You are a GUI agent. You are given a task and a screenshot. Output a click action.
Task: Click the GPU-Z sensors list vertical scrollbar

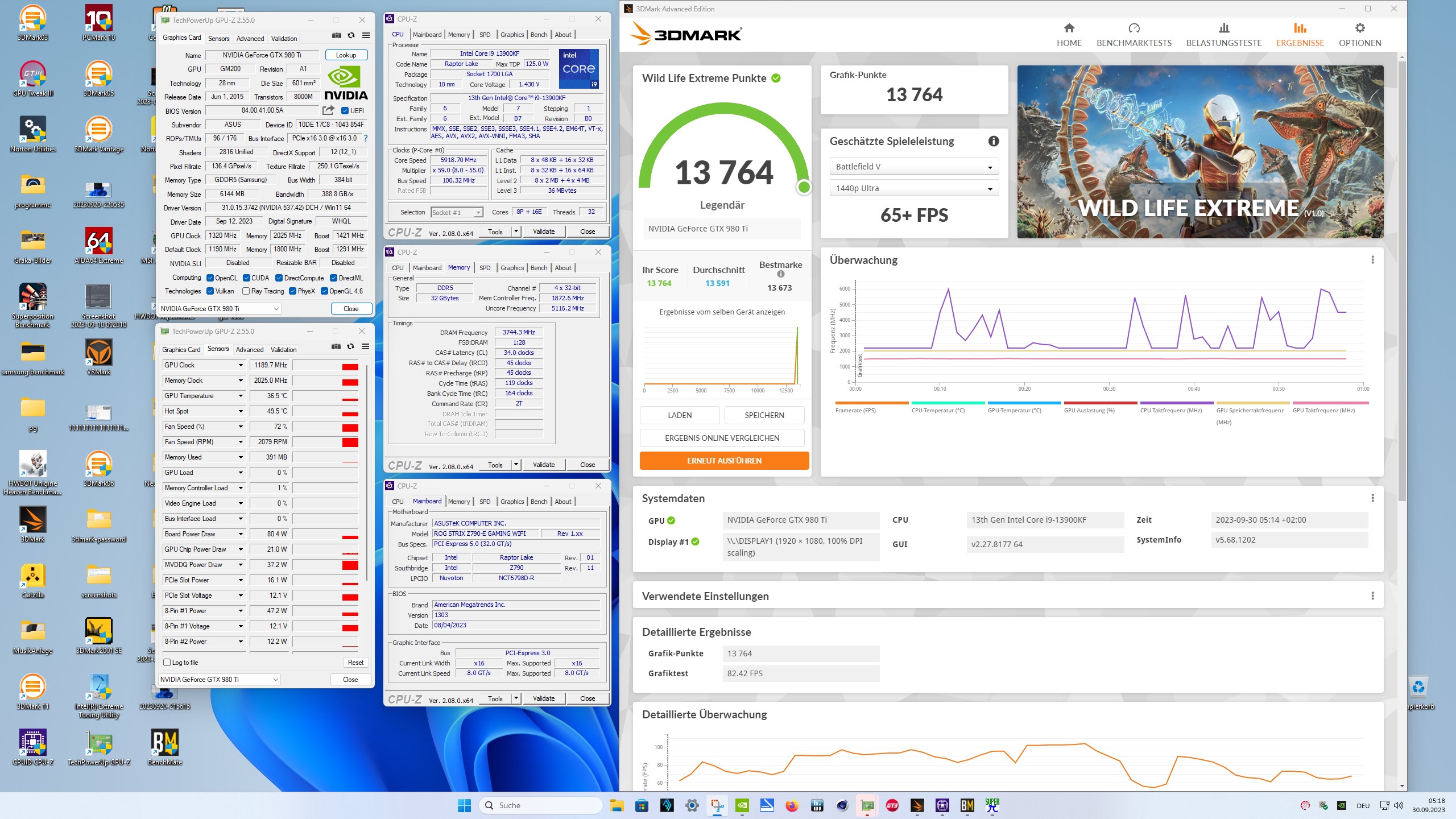coord(367,472)
